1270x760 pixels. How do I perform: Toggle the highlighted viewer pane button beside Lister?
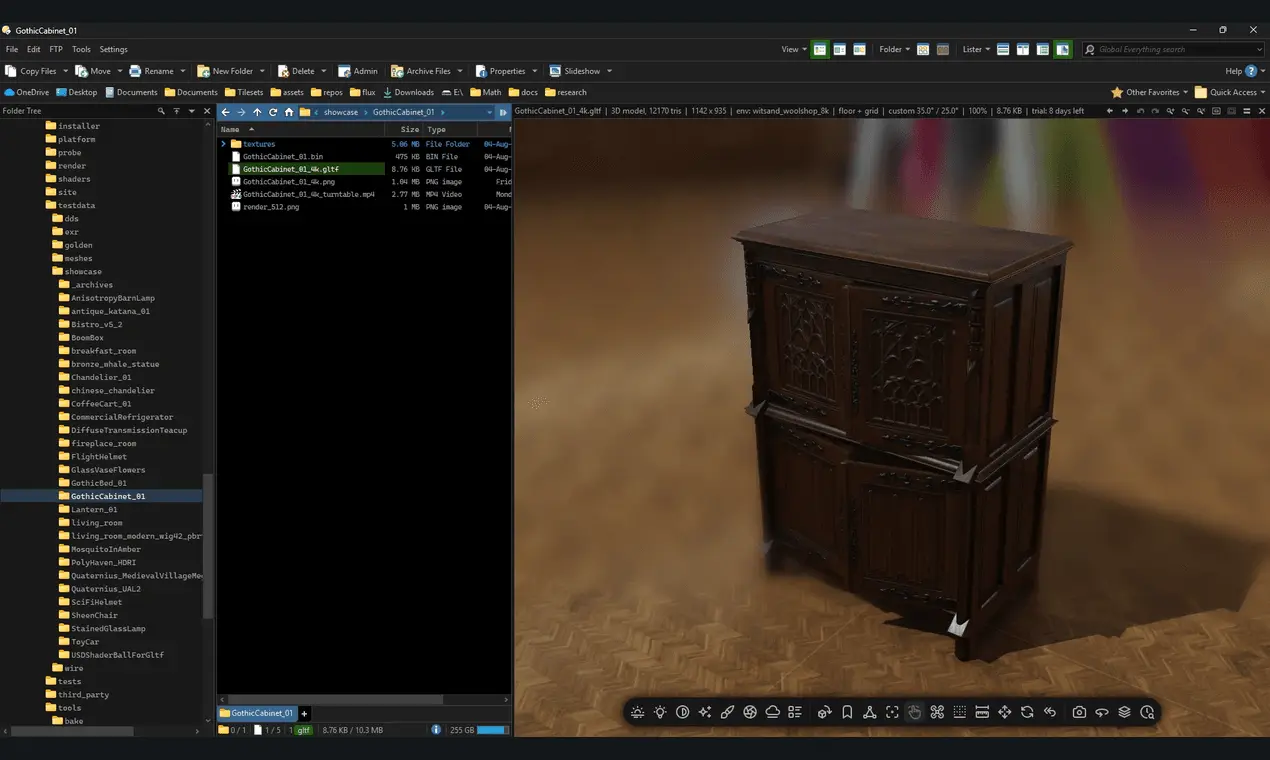[1062, 49]
